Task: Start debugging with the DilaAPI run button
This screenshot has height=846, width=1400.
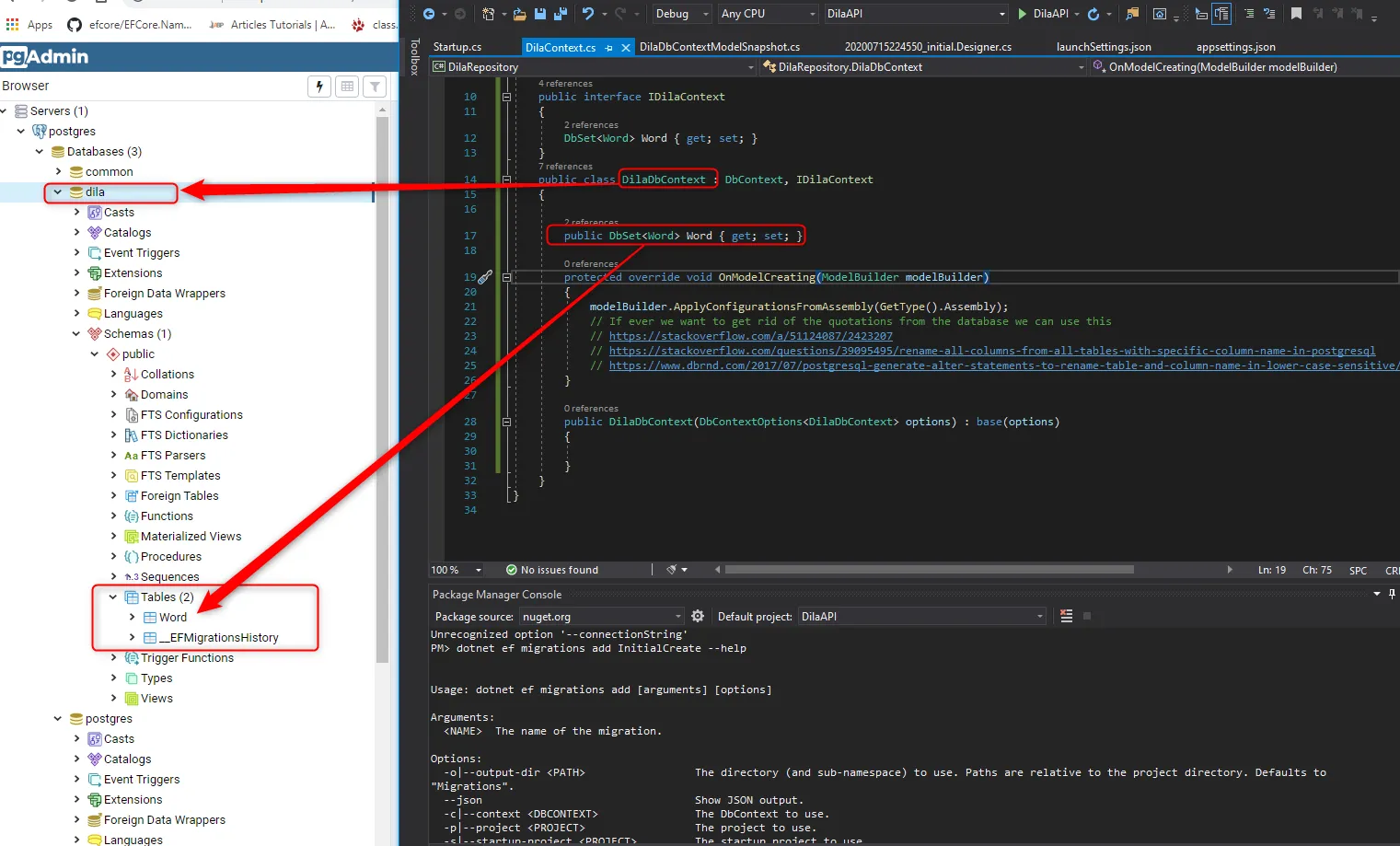Action: click(x=1023, y=14)
